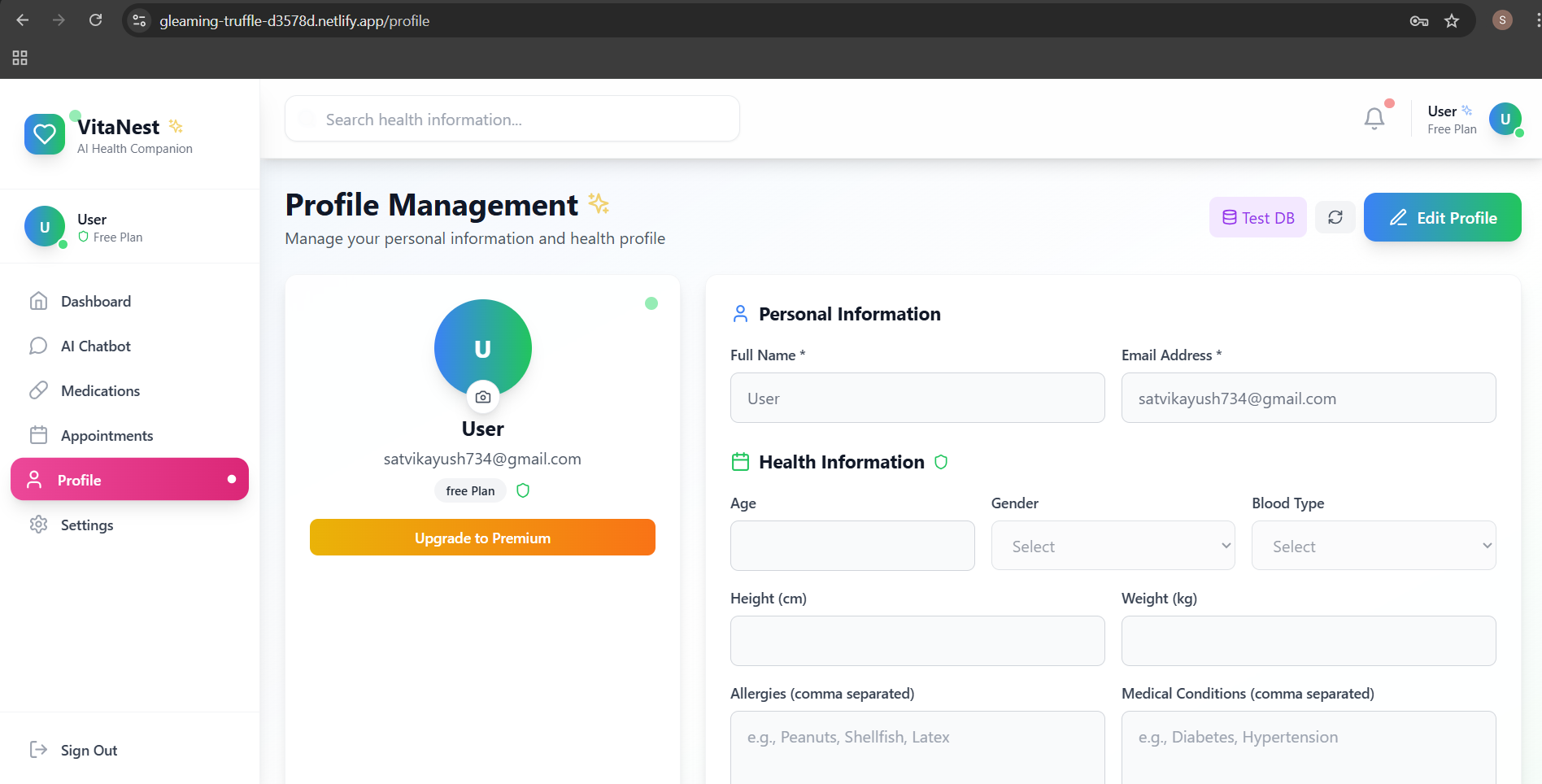Click the AI Chatbot speech bubble icon
Screen dimensions: 1542x784
[x=38, y=346]
